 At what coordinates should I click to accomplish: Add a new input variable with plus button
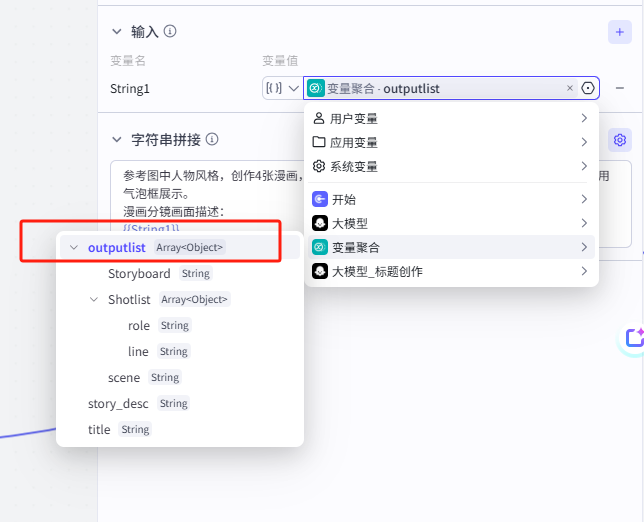tap(620, 32)
